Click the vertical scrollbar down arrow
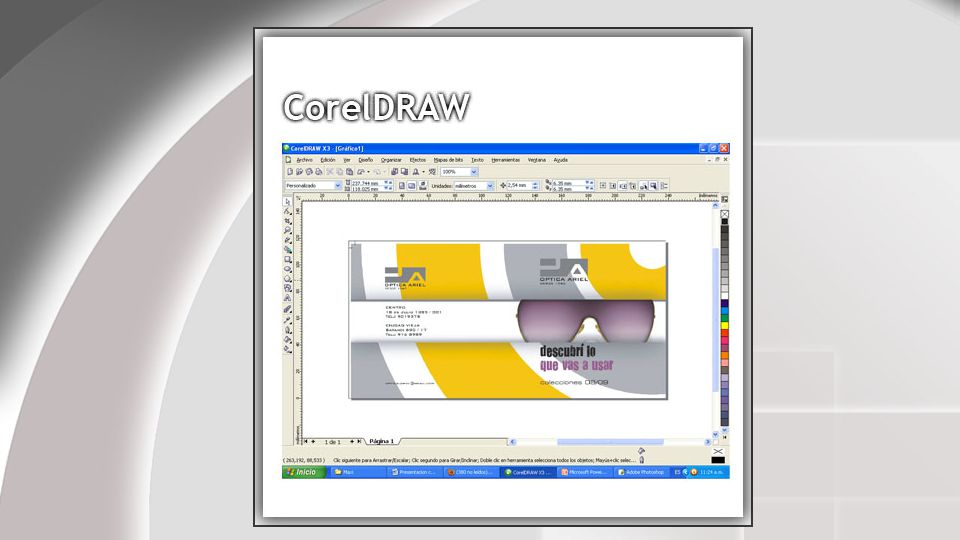 (715, 433)
